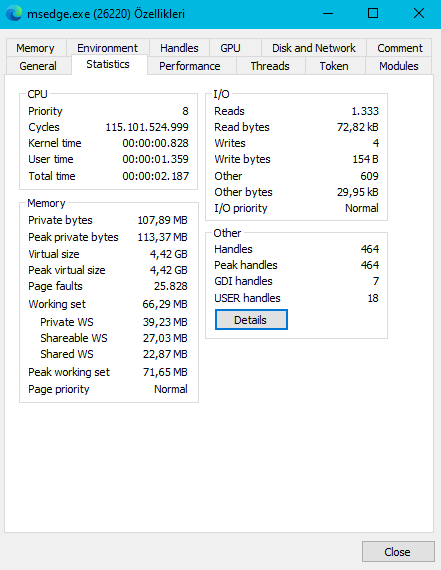Select Total time value 00:00:02.187
This screenshot has width=441, height=570.
coord(156,176)
